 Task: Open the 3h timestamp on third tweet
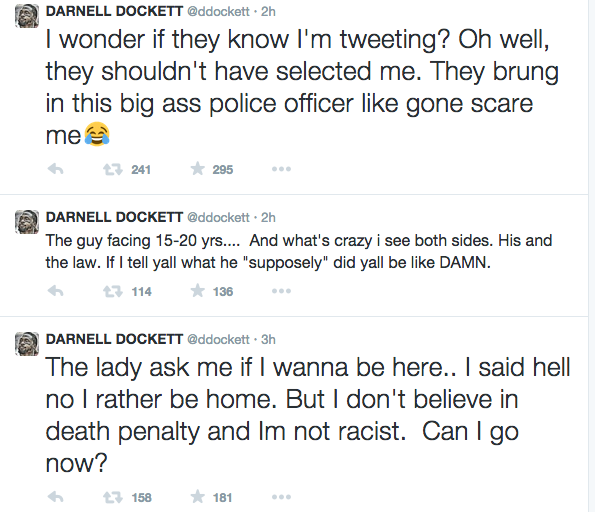point(268,339)
